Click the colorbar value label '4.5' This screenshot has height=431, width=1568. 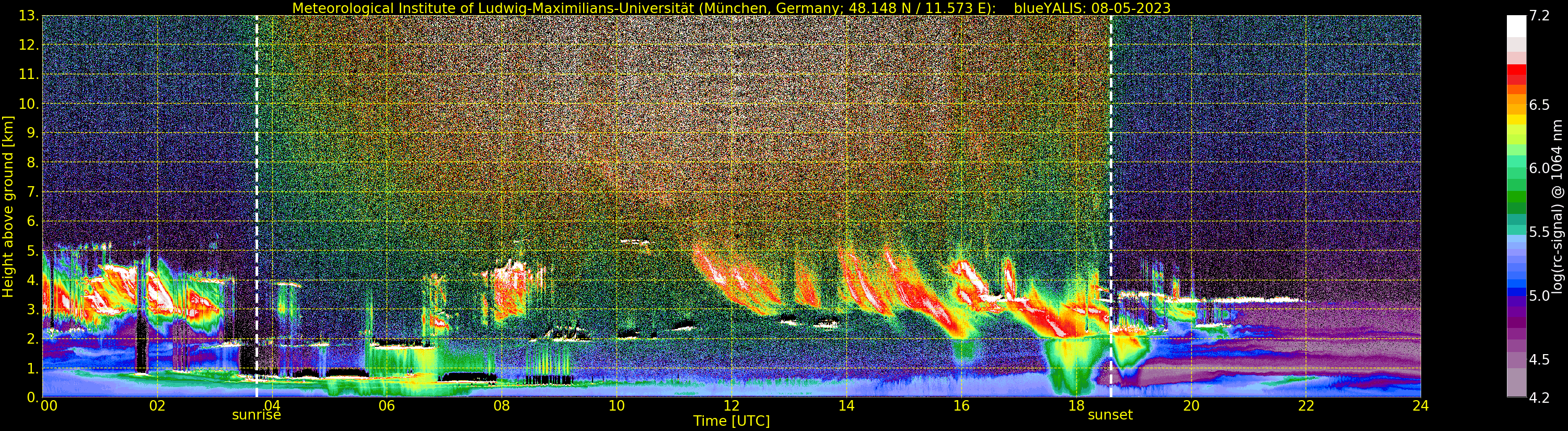pyautogui.click(x=1539, y=360)
